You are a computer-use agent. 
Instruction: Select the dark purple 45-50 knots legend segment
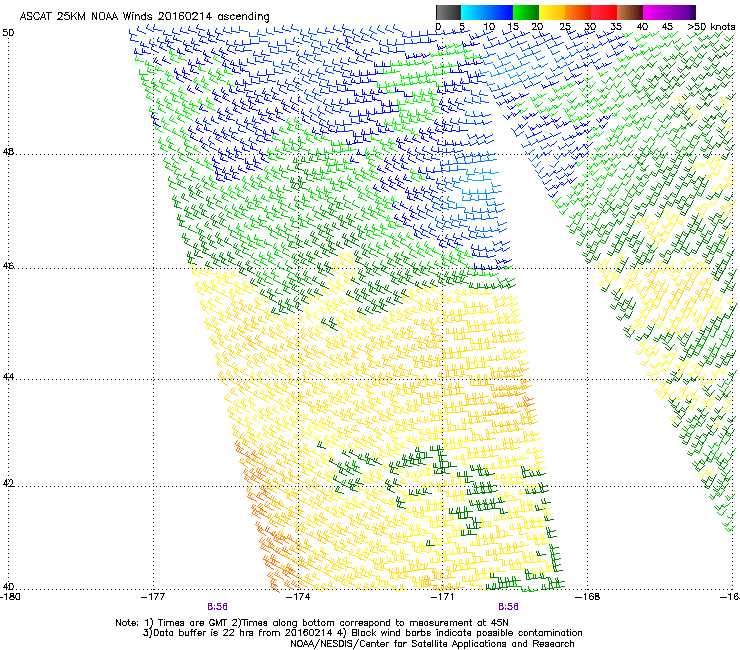coord(682,12)
